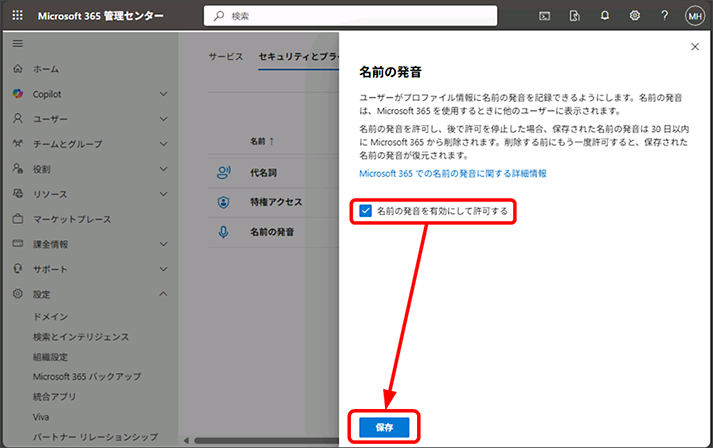The width and height of the screenshot is (713, 448).
Task: Open Microsoft 365 バックアップ item
Action: [x=87, y=377]
